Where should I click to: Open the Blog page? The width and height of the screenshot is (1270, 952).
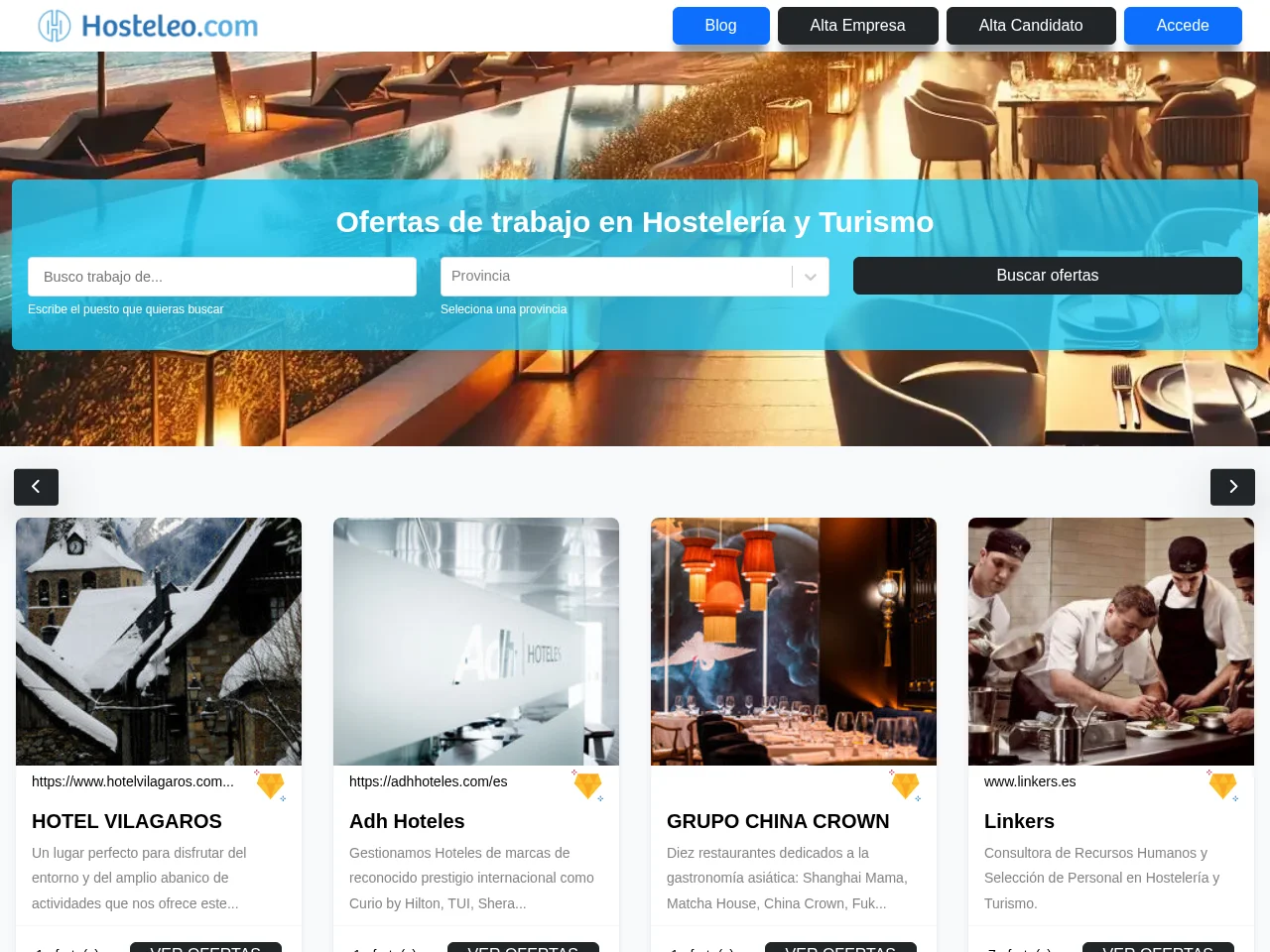click(x=721, y=26)
